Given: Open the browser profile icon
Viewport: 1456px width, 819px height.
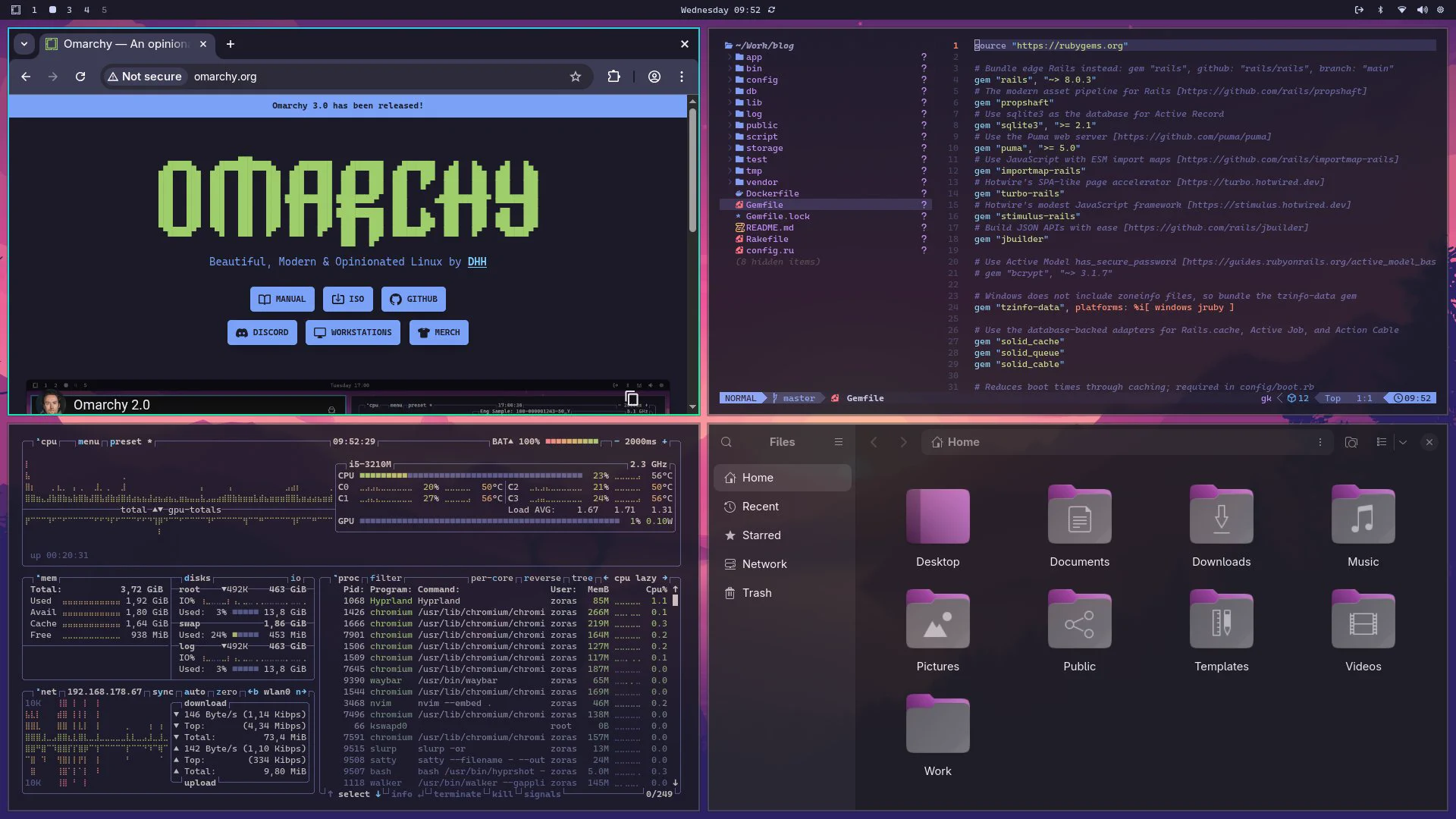Looking at the screenshot, I should (x=654, y=77).
